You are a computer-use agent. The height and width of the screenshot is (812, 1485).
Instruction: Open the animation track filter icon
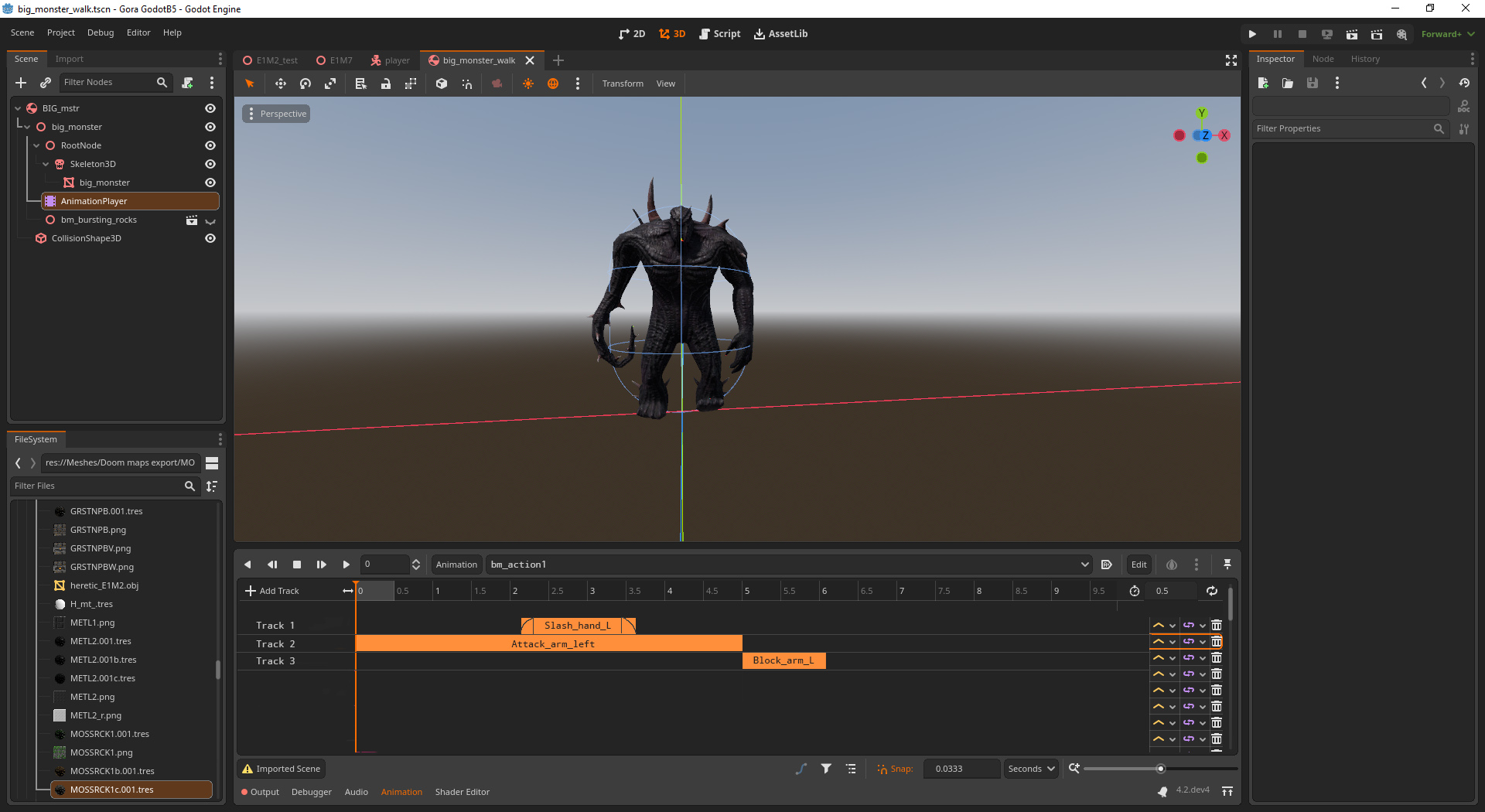pos(825,769)
